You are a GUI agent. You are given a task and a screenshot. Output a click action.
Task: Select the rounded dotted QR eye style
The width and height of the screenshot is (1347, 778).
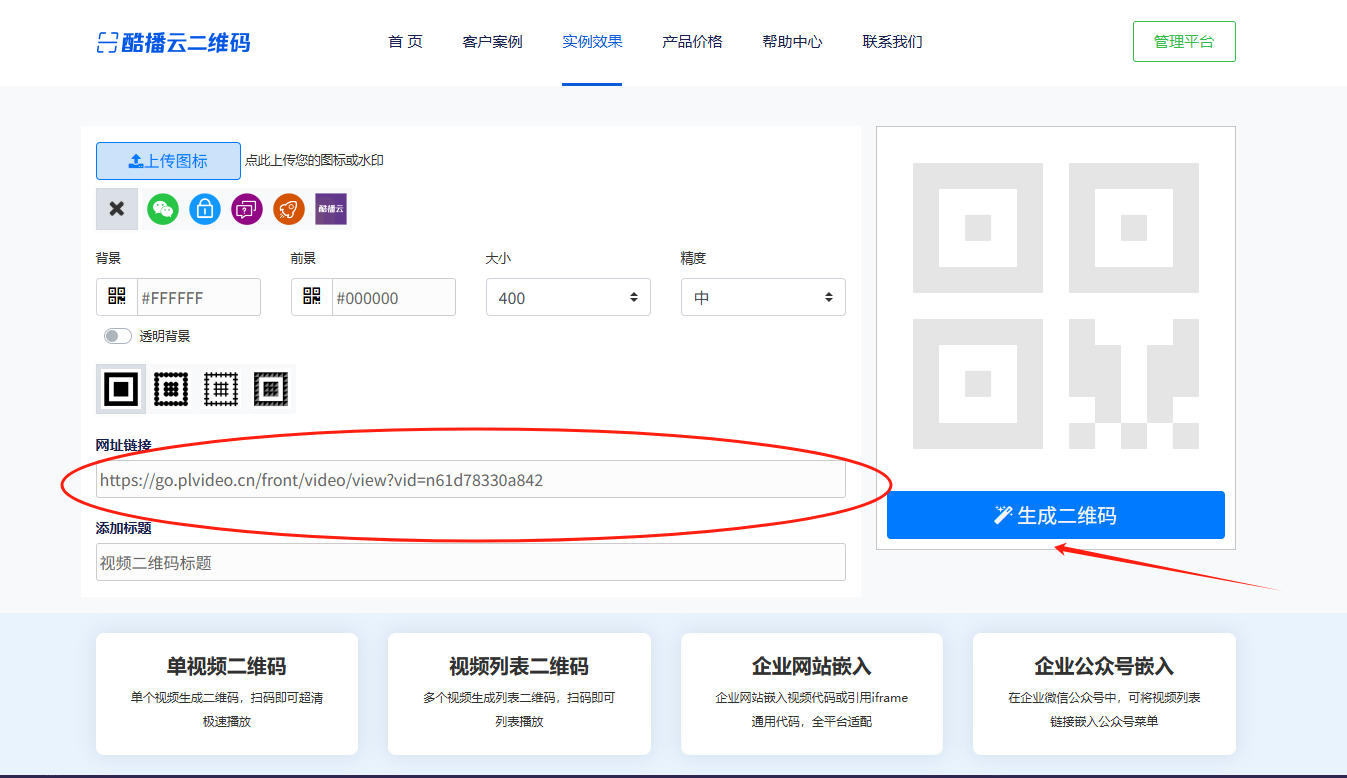(171, 388)
